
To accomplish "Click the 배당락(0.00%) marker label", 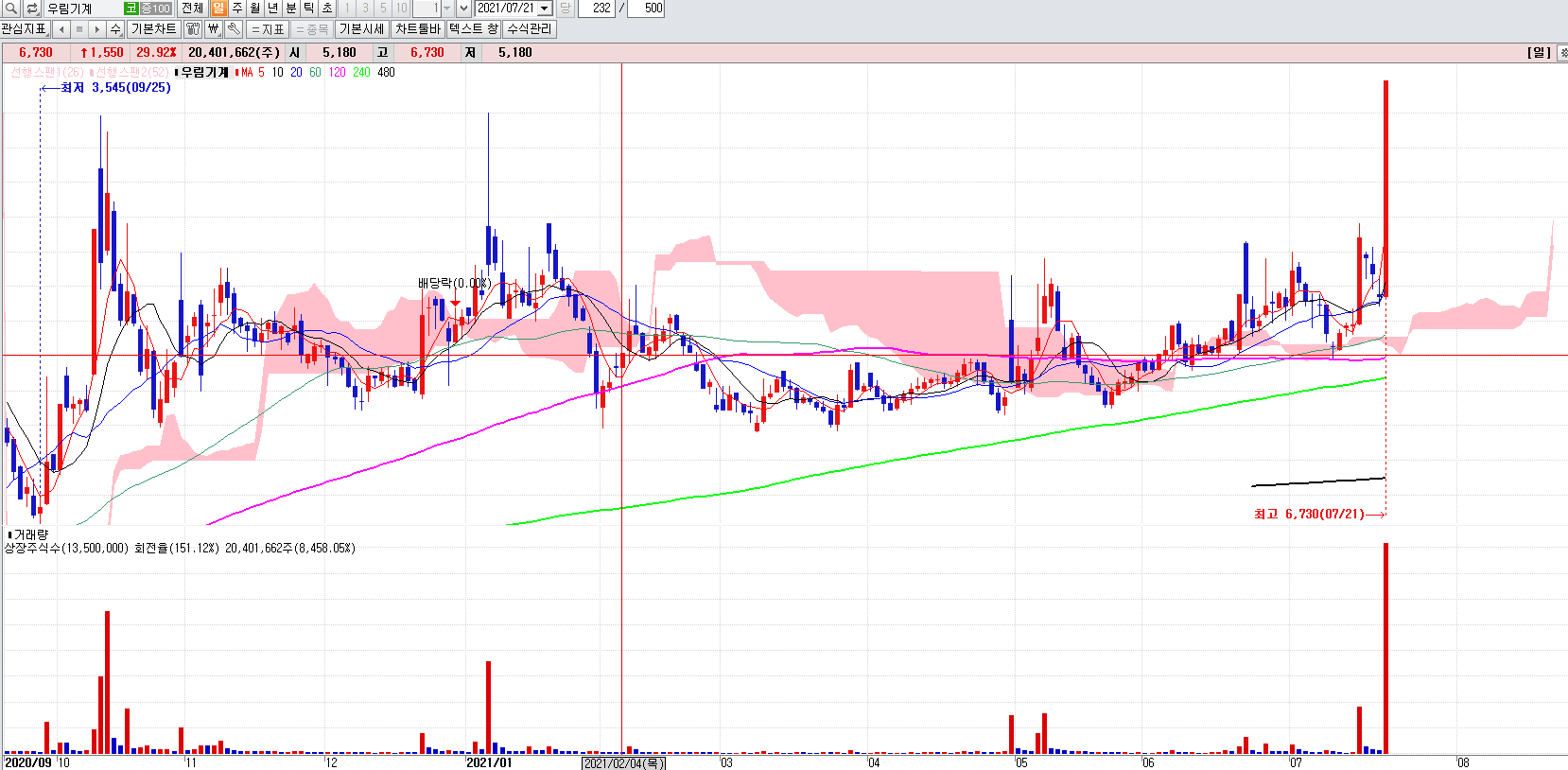I will [x=455, y=283].
